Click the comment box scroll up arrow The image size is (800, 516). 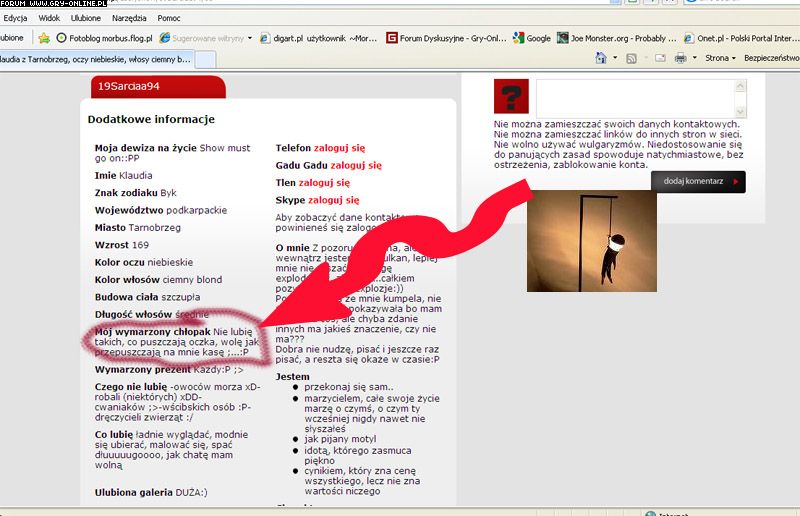(740, 86)
